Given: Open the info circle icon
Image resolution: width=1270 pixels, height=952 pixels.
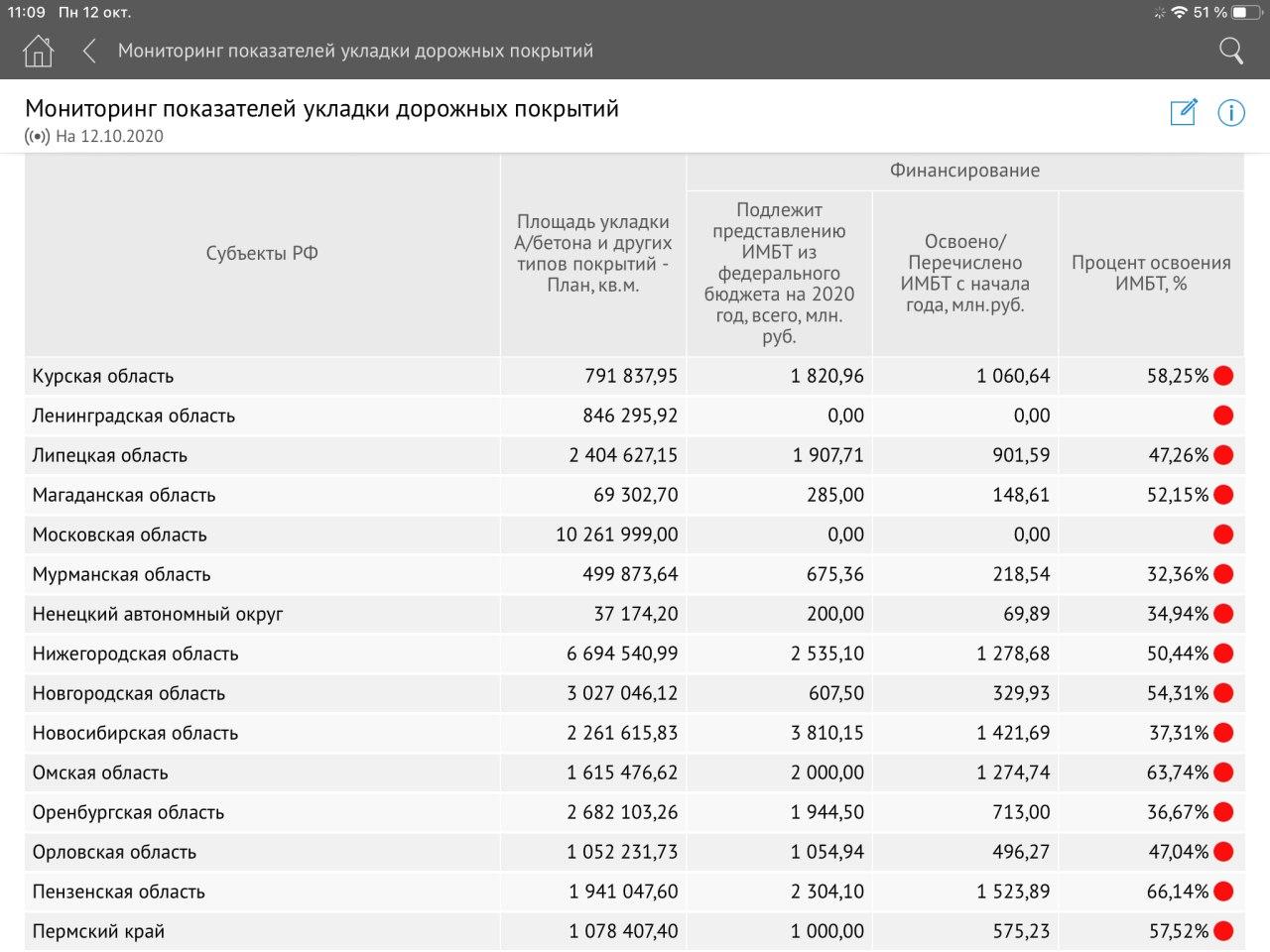Looking at the screenshot, I should (x=1231, y=113).
